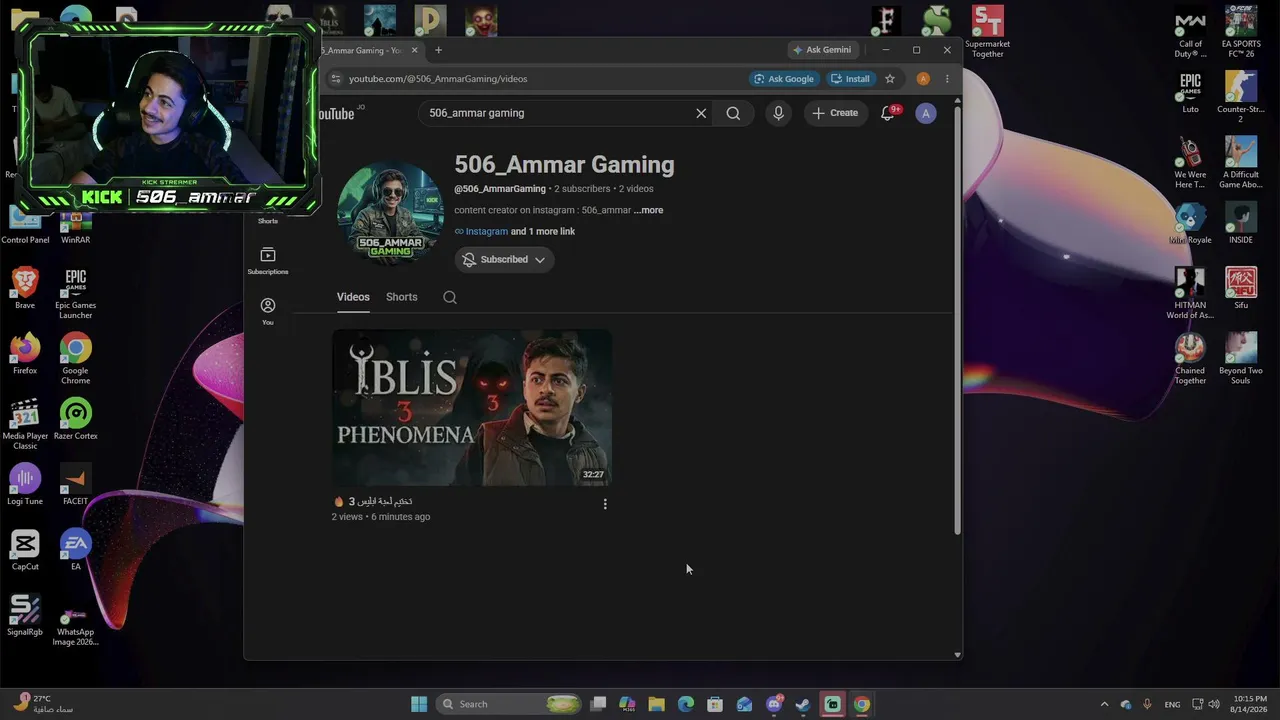Image resolution: width=1280 pixels, height=720 pixels.
Task: Click the YouTube search magnifier button
Action: click(733, 113)
